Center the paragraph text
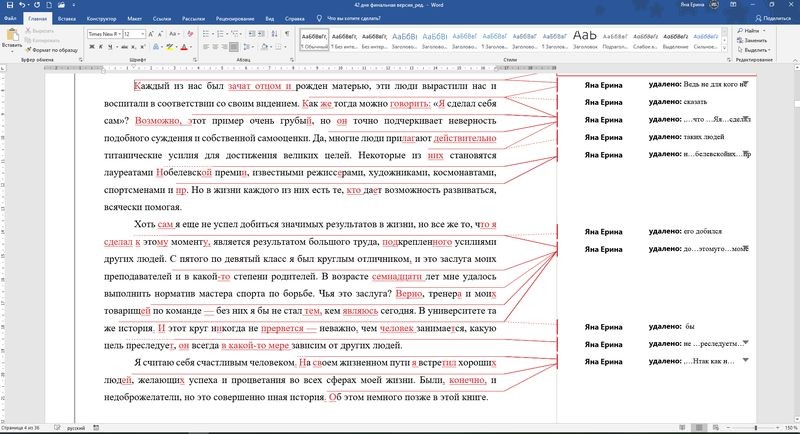The width and height of the screenshot is (800, 434). [x=215, y=47]
